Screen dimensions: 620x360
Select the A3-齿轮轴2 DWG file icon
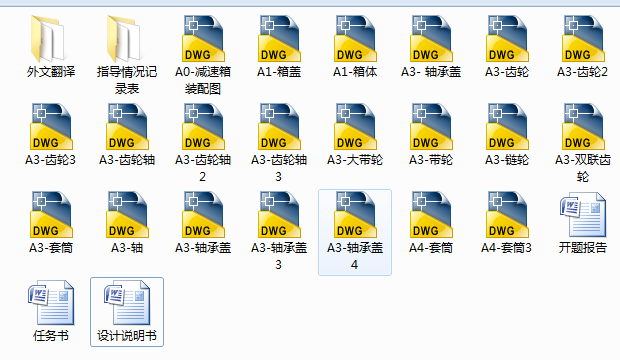202,127
